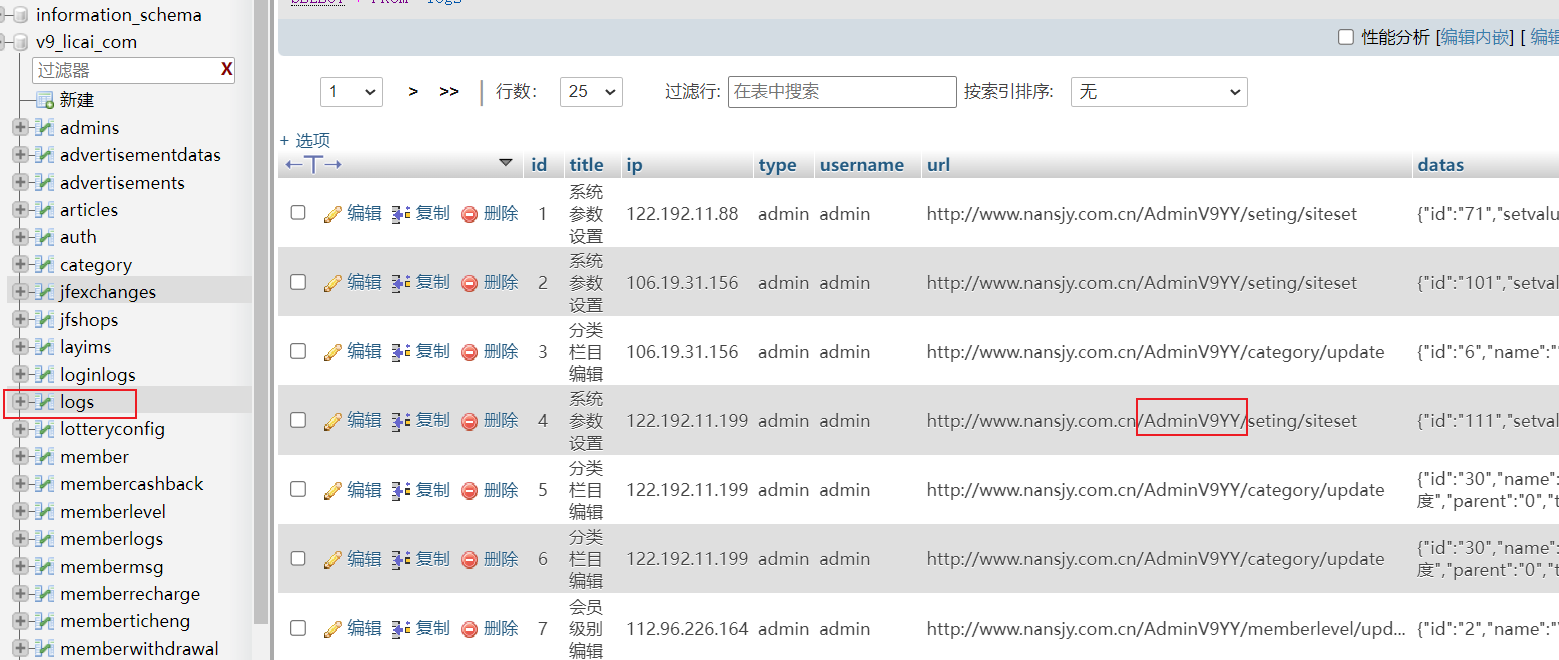Open the memberticheng table

[125, 621]
